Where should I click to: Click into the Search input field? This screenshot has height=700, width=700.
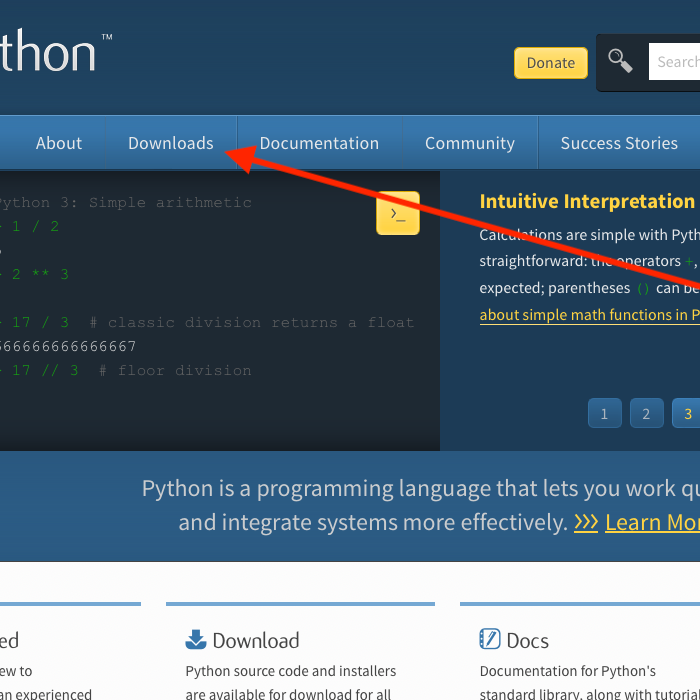674,62
